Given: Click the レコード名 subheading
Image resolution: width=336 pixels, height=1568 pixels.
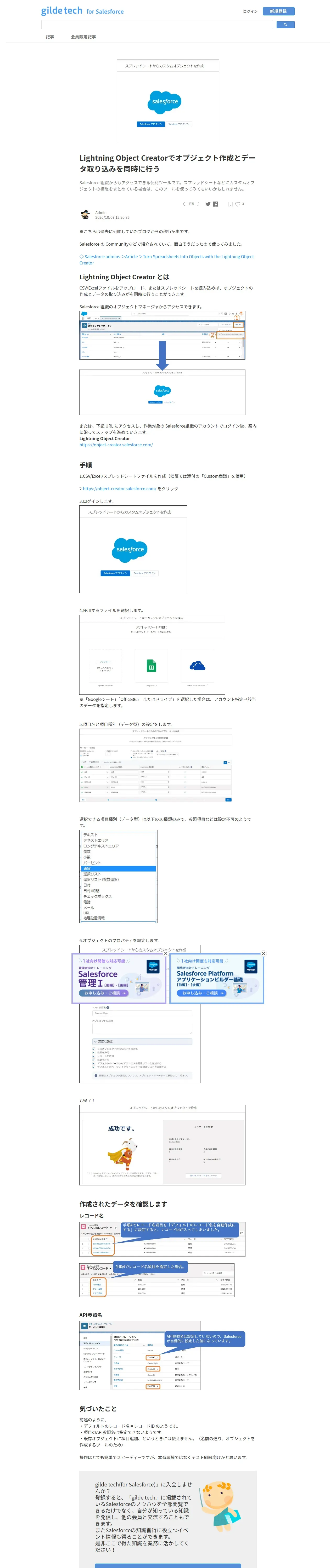Looking at the screenshot, I should 92,1215.
